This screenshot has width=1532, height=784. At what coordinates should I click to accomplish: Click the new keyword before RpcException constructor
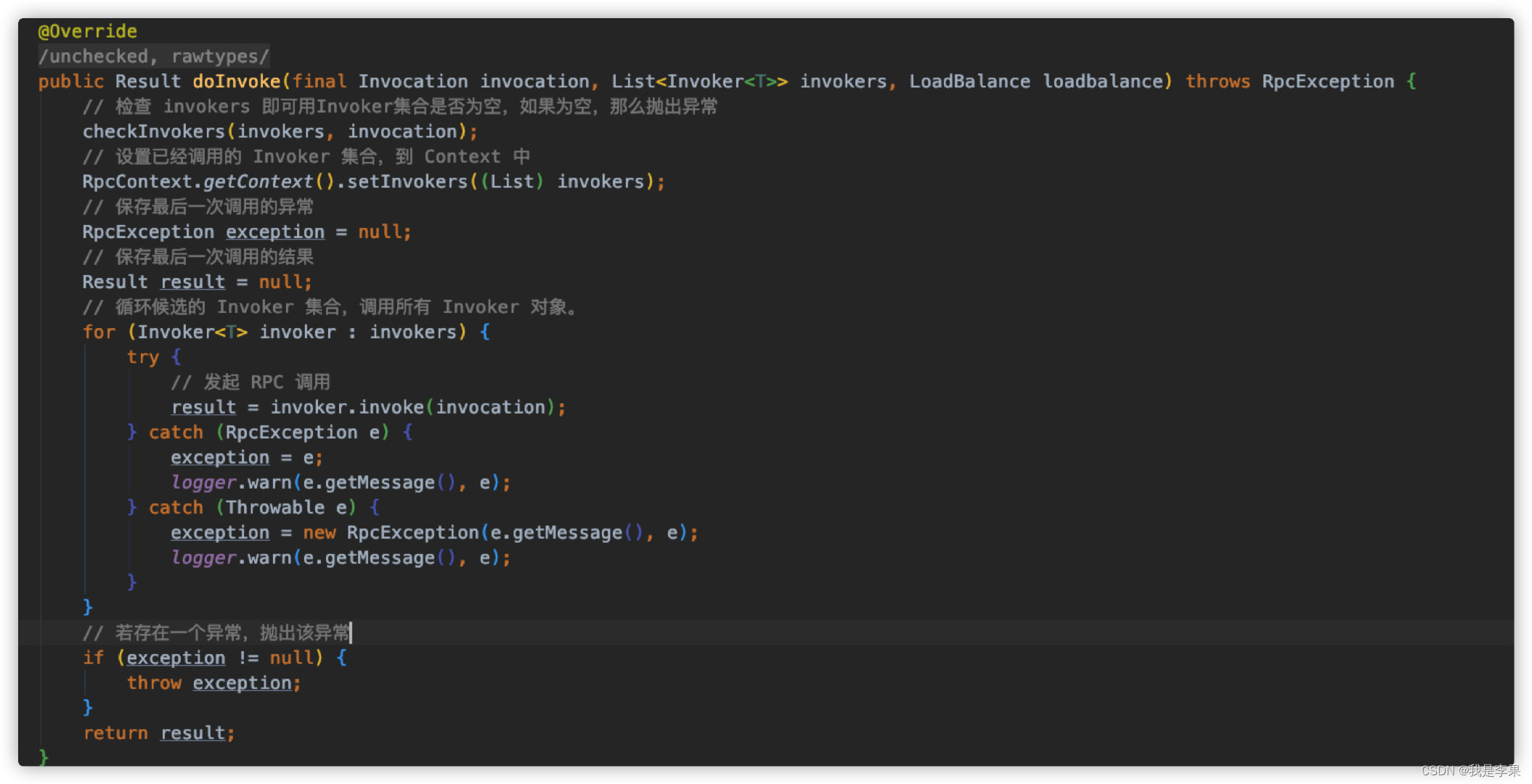point(319,533)
